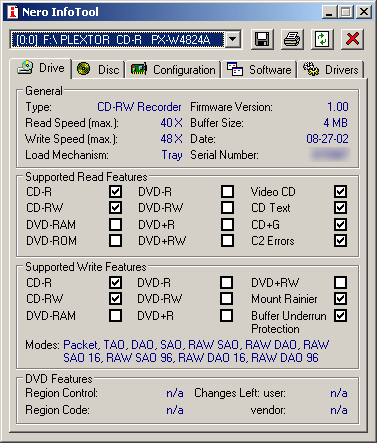This screenshot has width=377, height=443.
Task: Toggle CD-R checkbox under Read Features
Action: click(x=115, y=192)
